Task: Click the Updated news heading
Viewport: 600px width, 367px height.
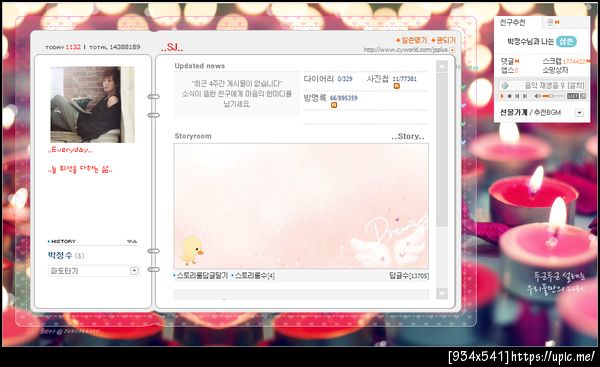Action: [x=200, y=66]
